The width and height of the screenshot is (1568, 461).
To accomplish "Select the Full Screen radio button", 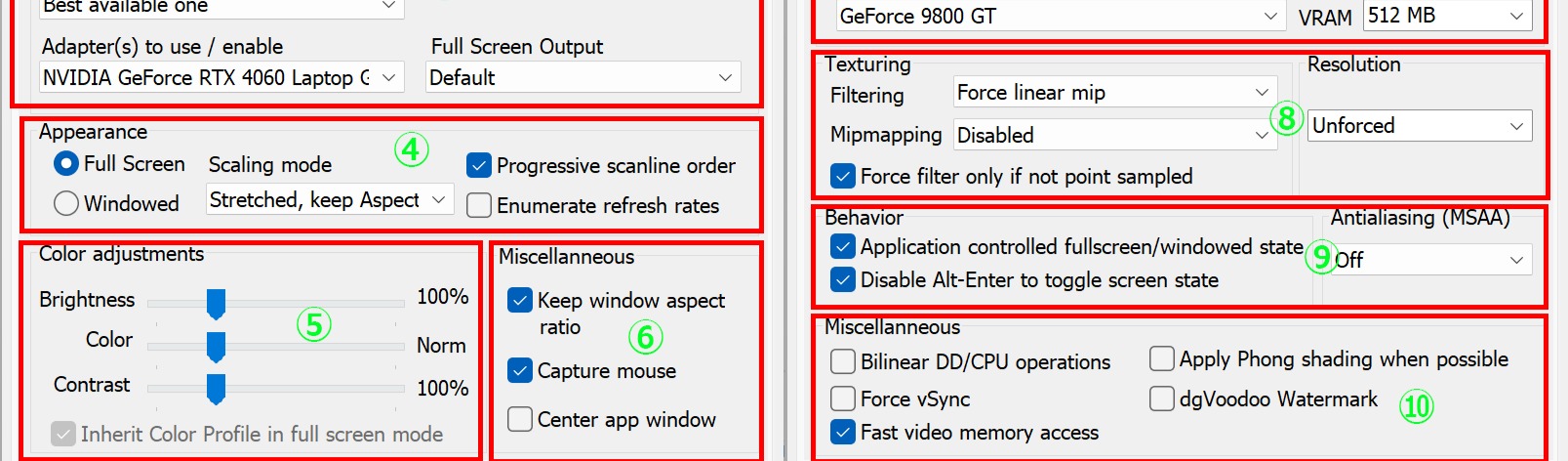I will tap(66, 164).
